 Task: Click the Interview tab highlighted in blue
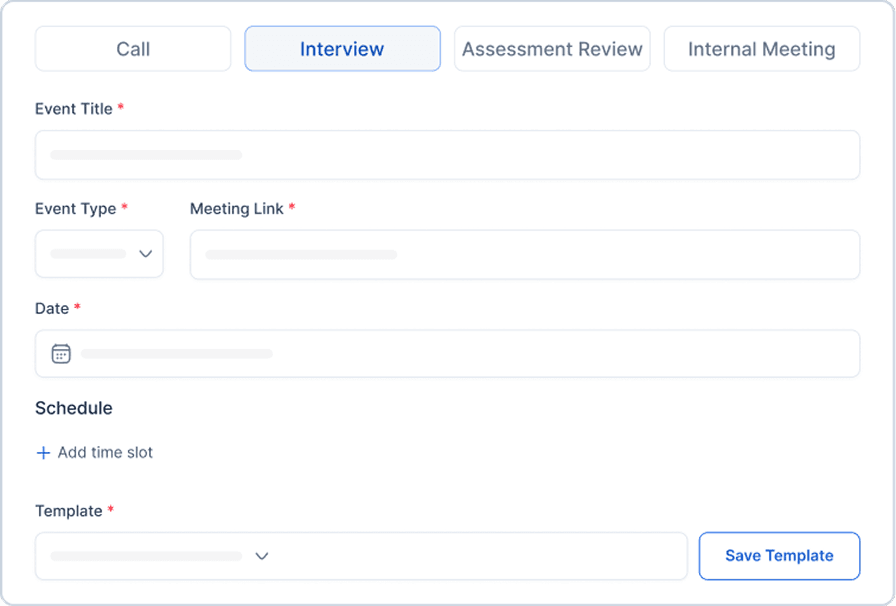click(x=342, y=48)
